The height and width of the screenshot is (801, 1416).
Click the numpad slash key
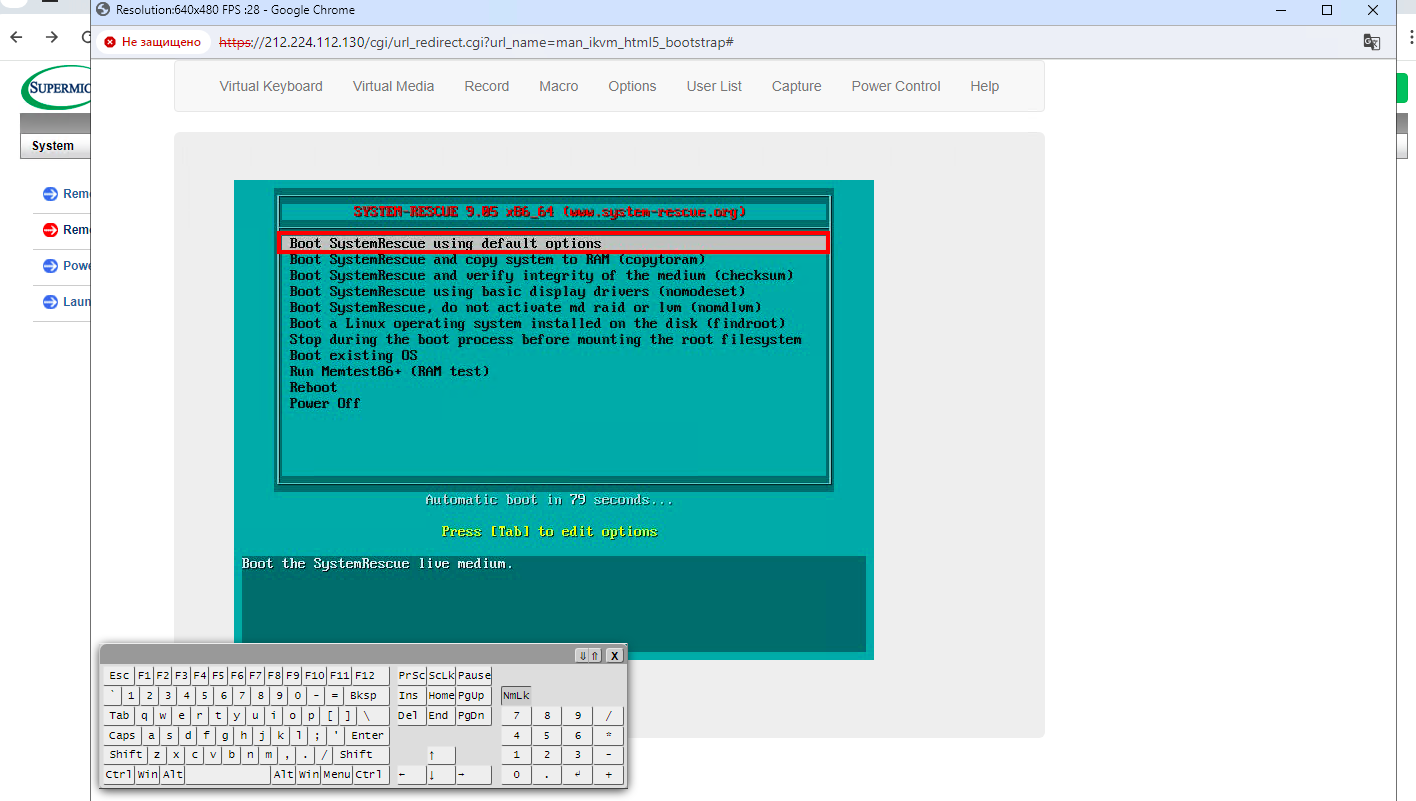tap(608, 716)
